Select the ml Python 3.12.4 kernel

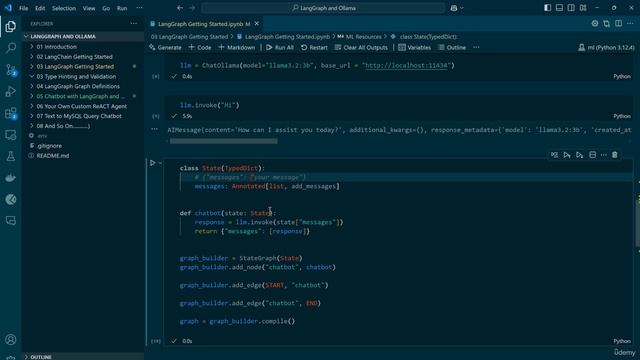[607, 47]
